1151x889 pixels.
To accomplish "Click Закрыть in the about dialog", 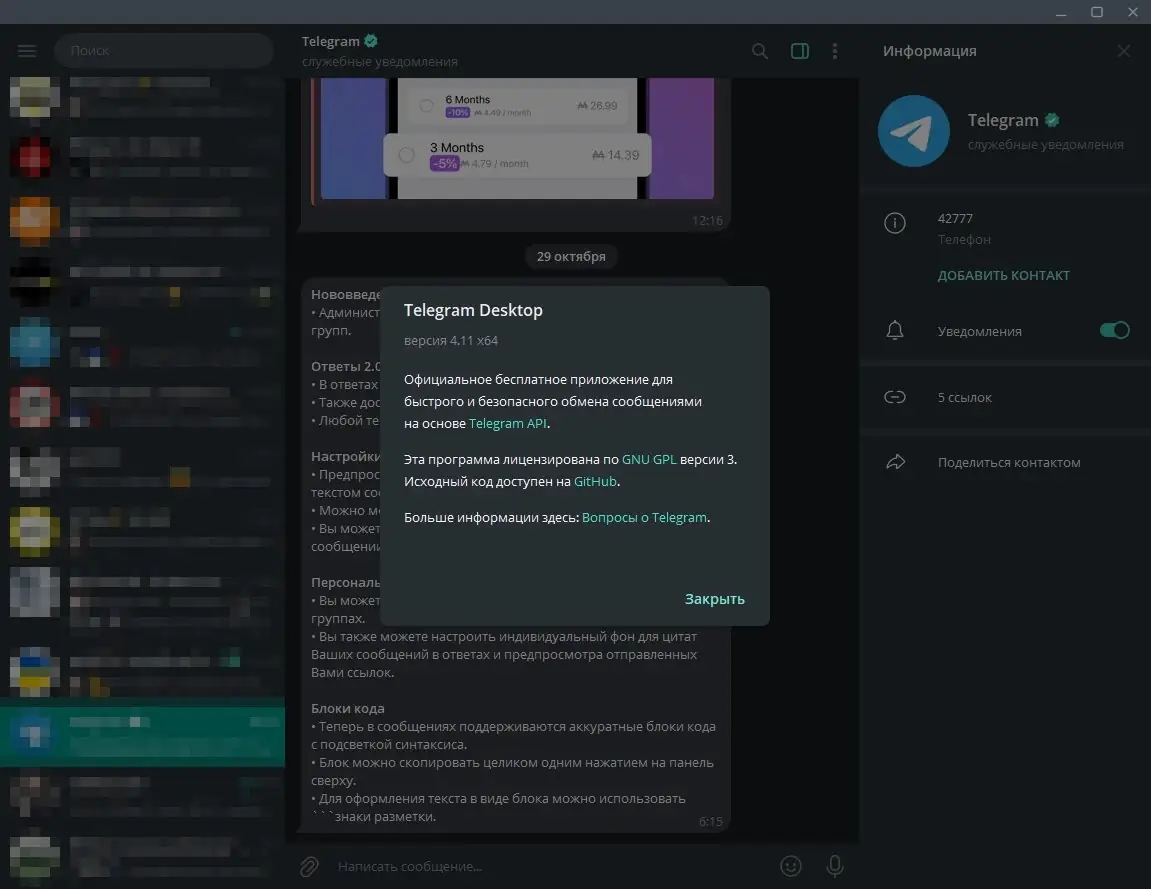I will 714,599.
